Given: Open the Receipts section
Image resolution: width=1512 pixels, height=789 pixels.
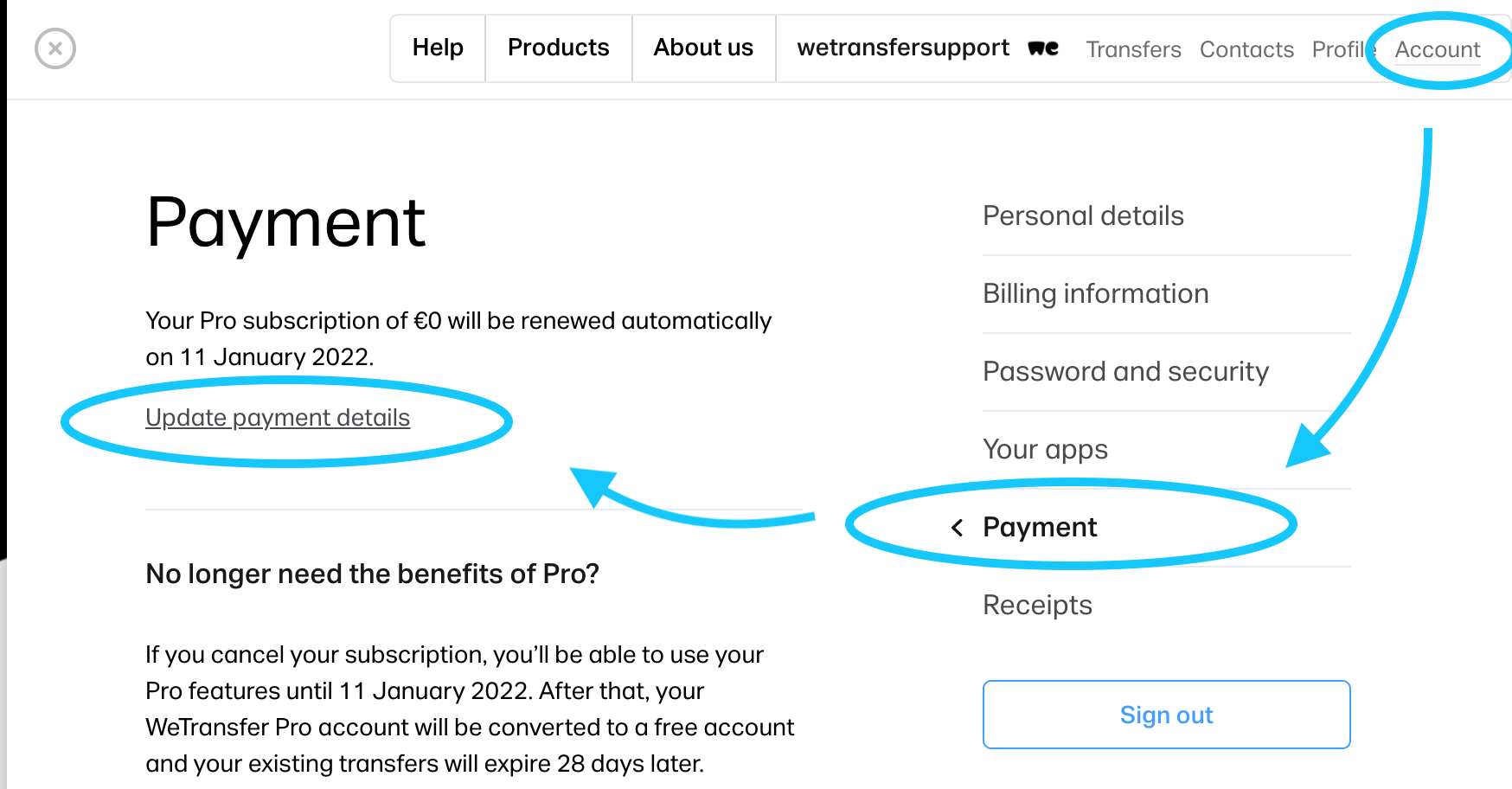Looking at the screenshot, I should [1166, 606].
